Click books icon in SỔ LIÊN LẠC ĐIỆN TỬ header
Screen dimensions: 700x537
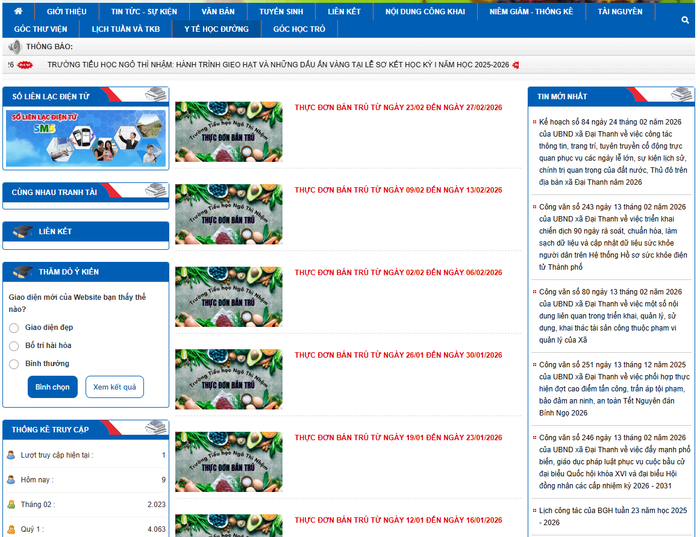tap(156, 95)
